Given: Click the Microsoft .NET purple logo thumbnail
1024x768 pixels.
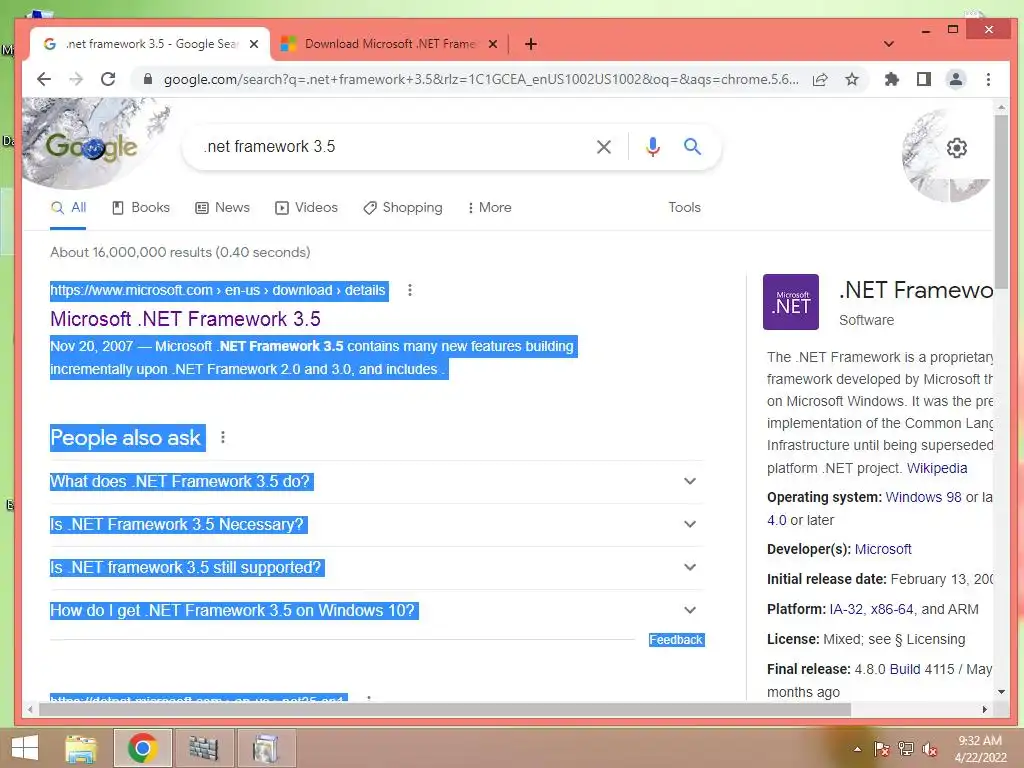Looking at the screenshot, I should point(791,302).
